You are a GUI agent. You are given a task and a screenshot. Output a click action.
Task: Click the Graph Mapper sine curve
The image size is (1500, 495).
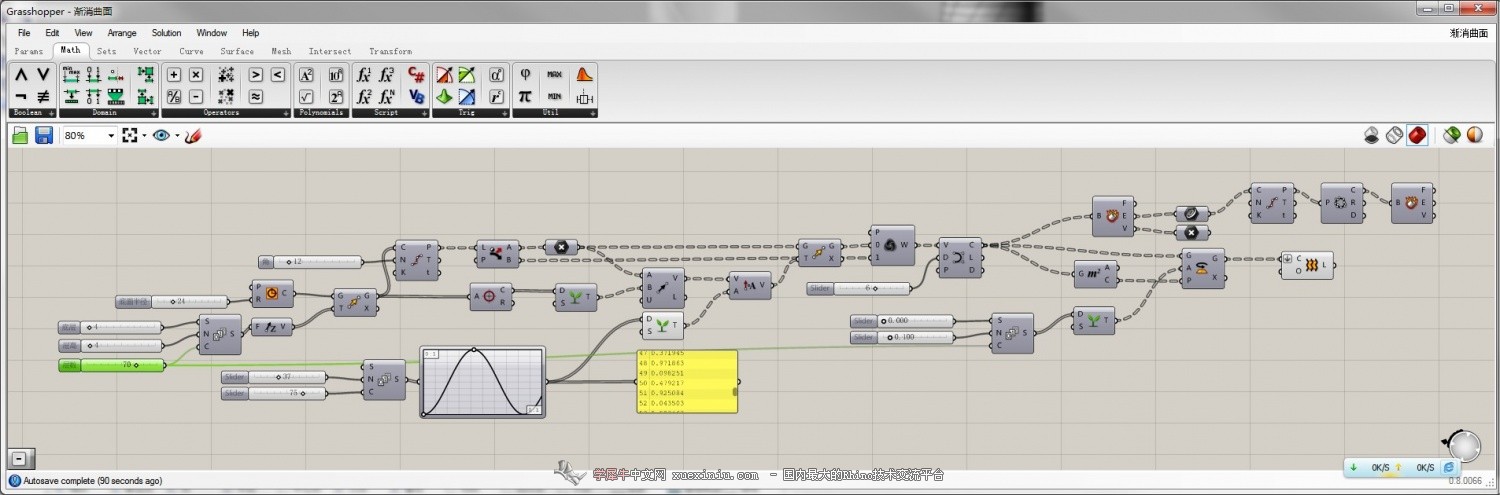pyautogui.click(x=484, y=382)
